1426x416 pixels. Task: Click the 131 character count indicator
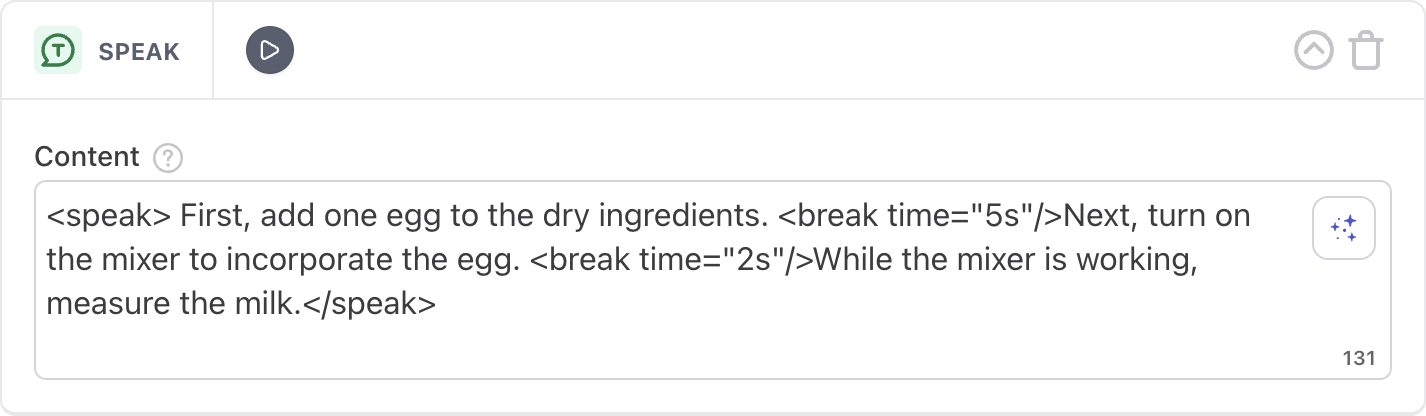point(1359,358)
